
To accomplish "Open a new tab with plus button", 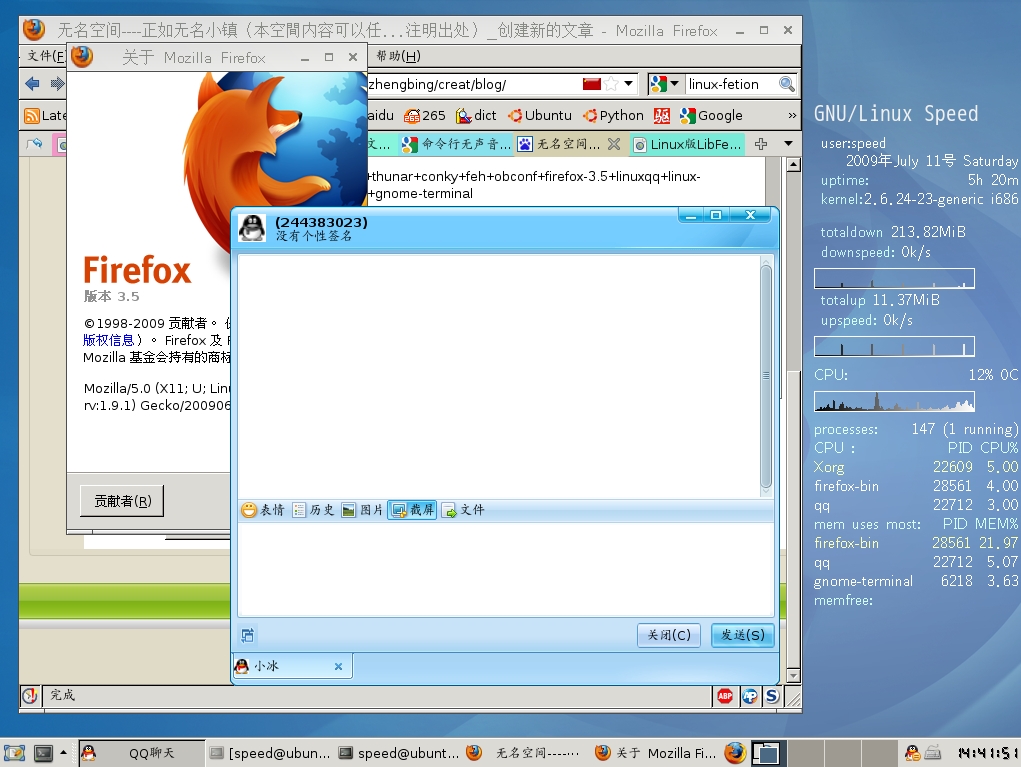I will click(761, 144).
